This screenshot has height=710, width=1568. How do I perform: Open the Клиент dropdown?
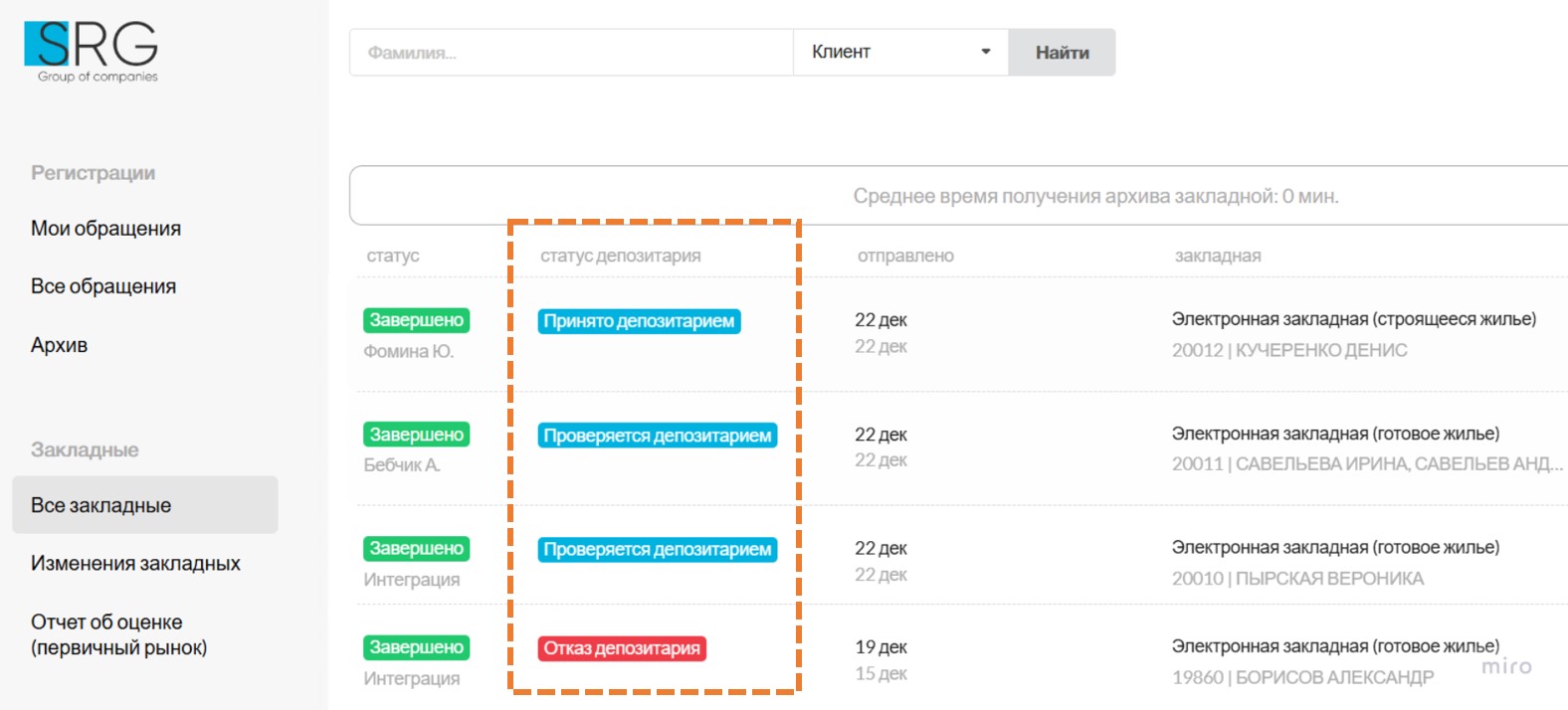(x=900, y=53)
